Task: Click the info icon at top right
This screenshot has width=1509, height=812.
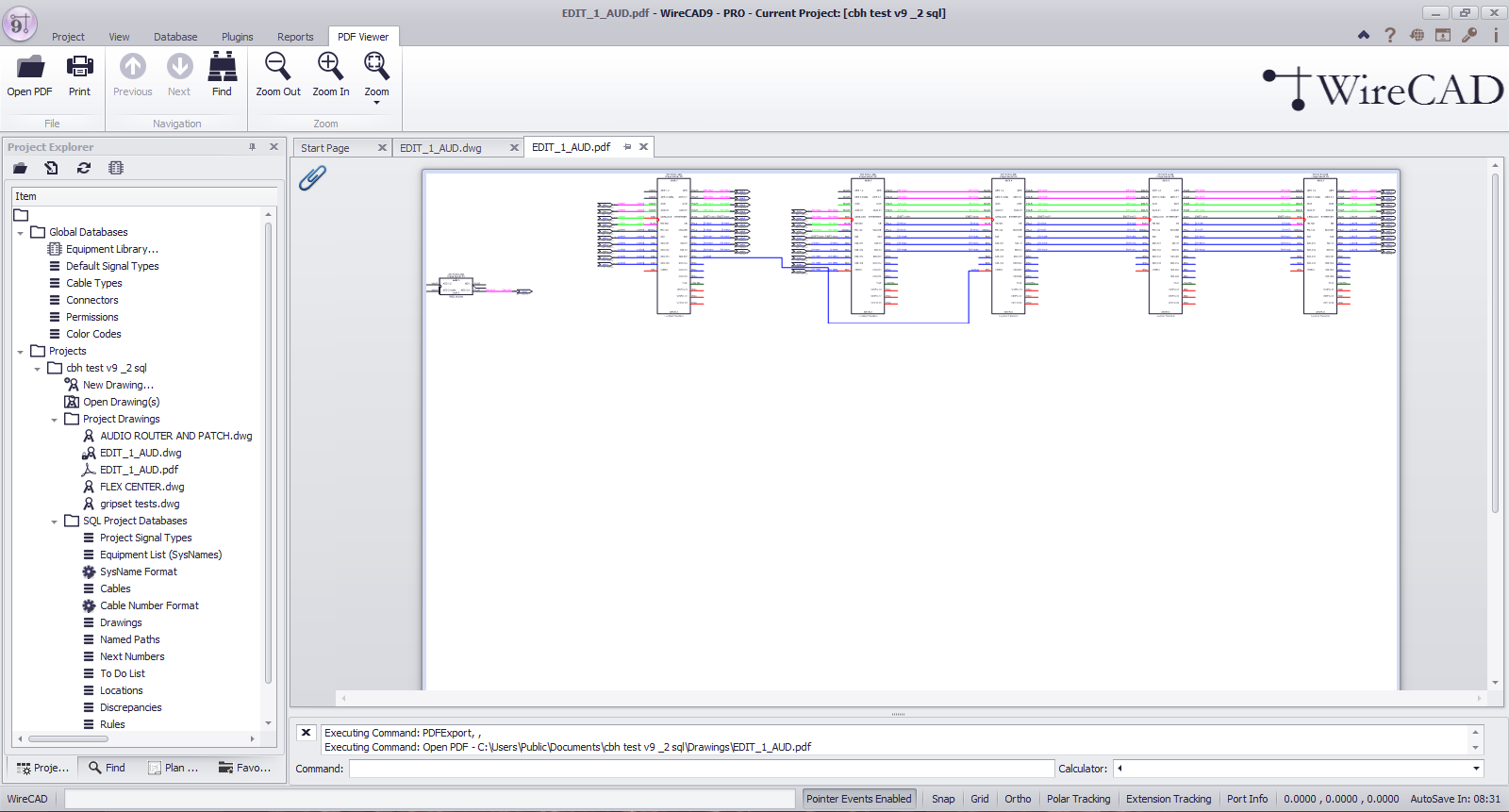Action: tap(1496, 35)
